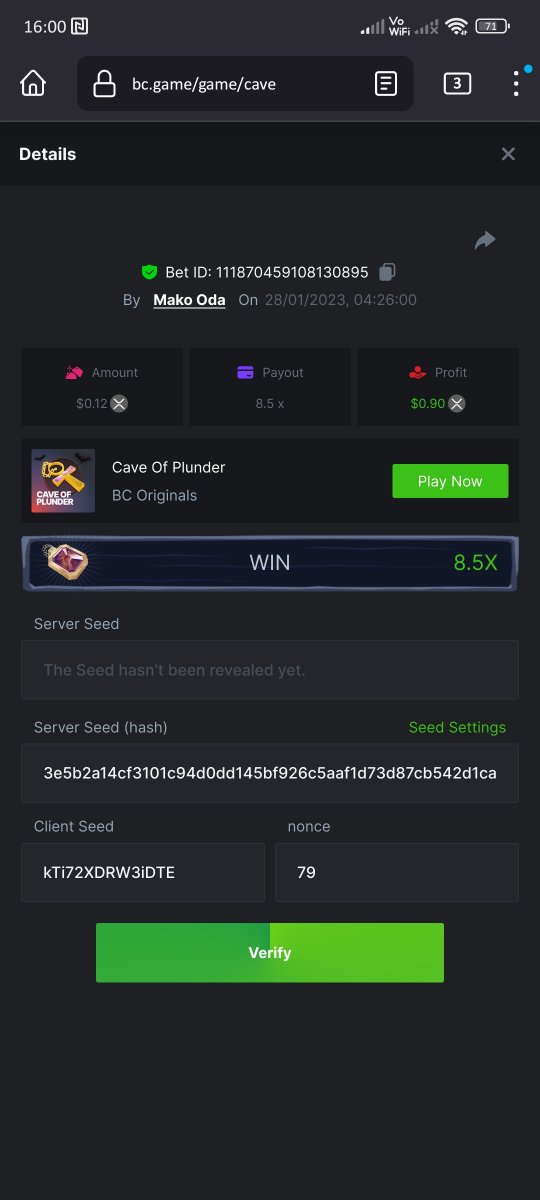The width and height of the screenshot is (540, 1200).
Task: Open the tabs switcher showing 3
Action: (x=457, y=84)
